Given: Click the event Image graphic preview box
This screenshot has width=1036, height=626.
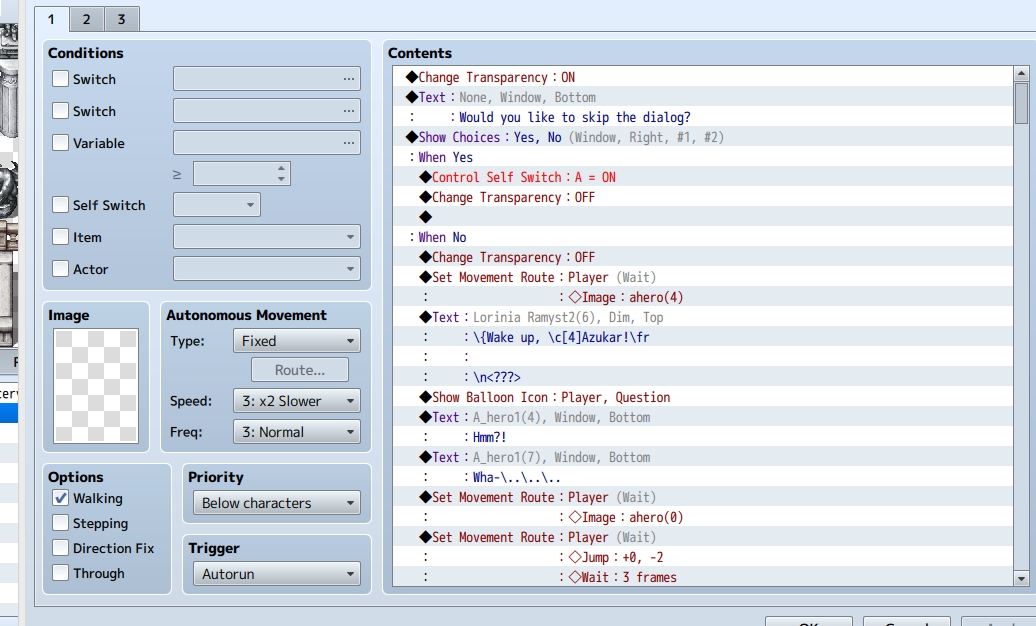Looking at the screenshot, I should coord(96,386).
